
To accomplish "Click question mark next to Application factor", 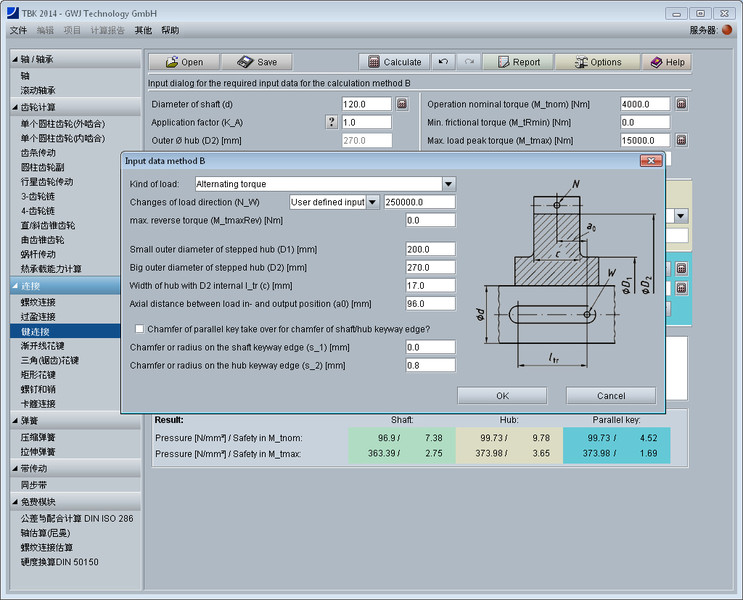I will 332,122.
